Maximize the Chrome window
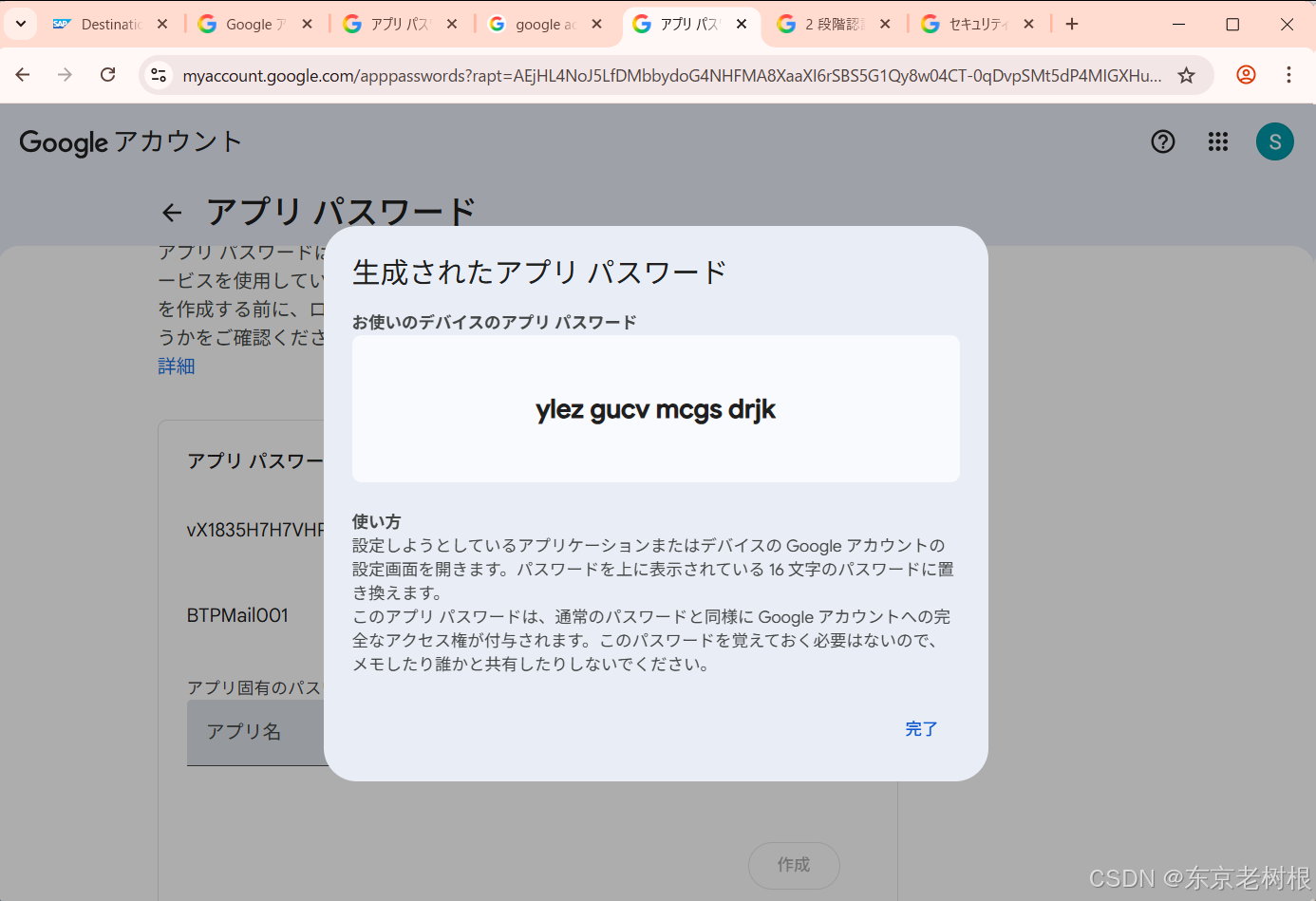Image resolution: width=1316 pixels, height=901 pixels. pos(1232,24)
